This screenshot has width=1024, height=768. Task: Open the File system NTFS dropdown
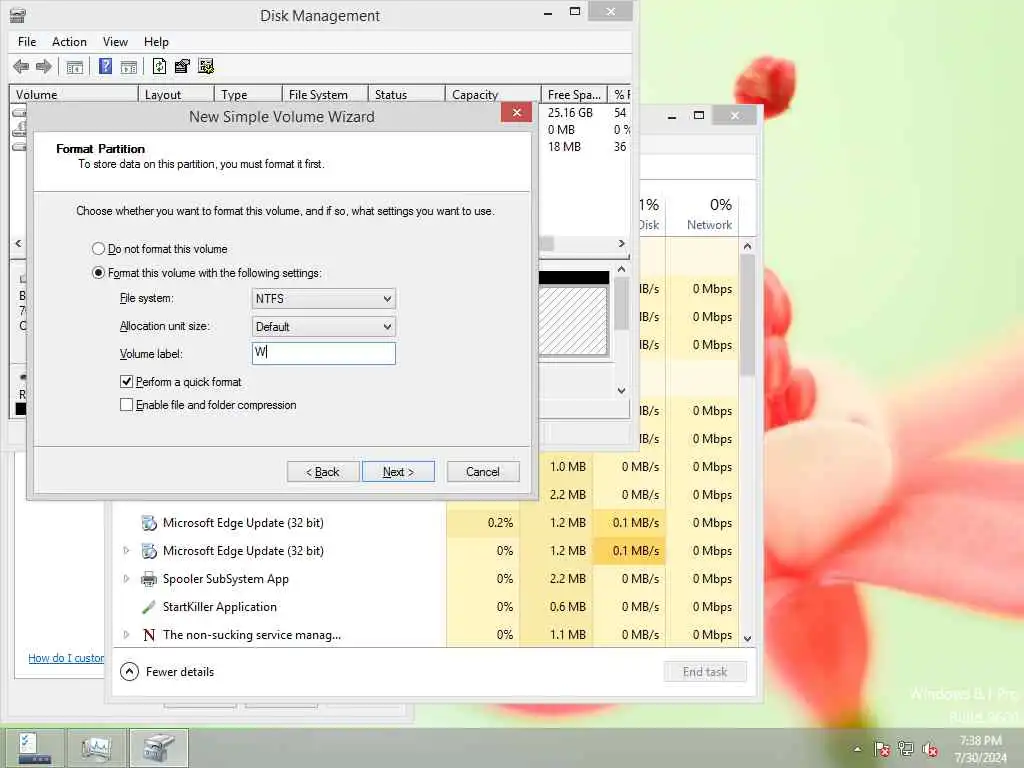pos(323,298)
